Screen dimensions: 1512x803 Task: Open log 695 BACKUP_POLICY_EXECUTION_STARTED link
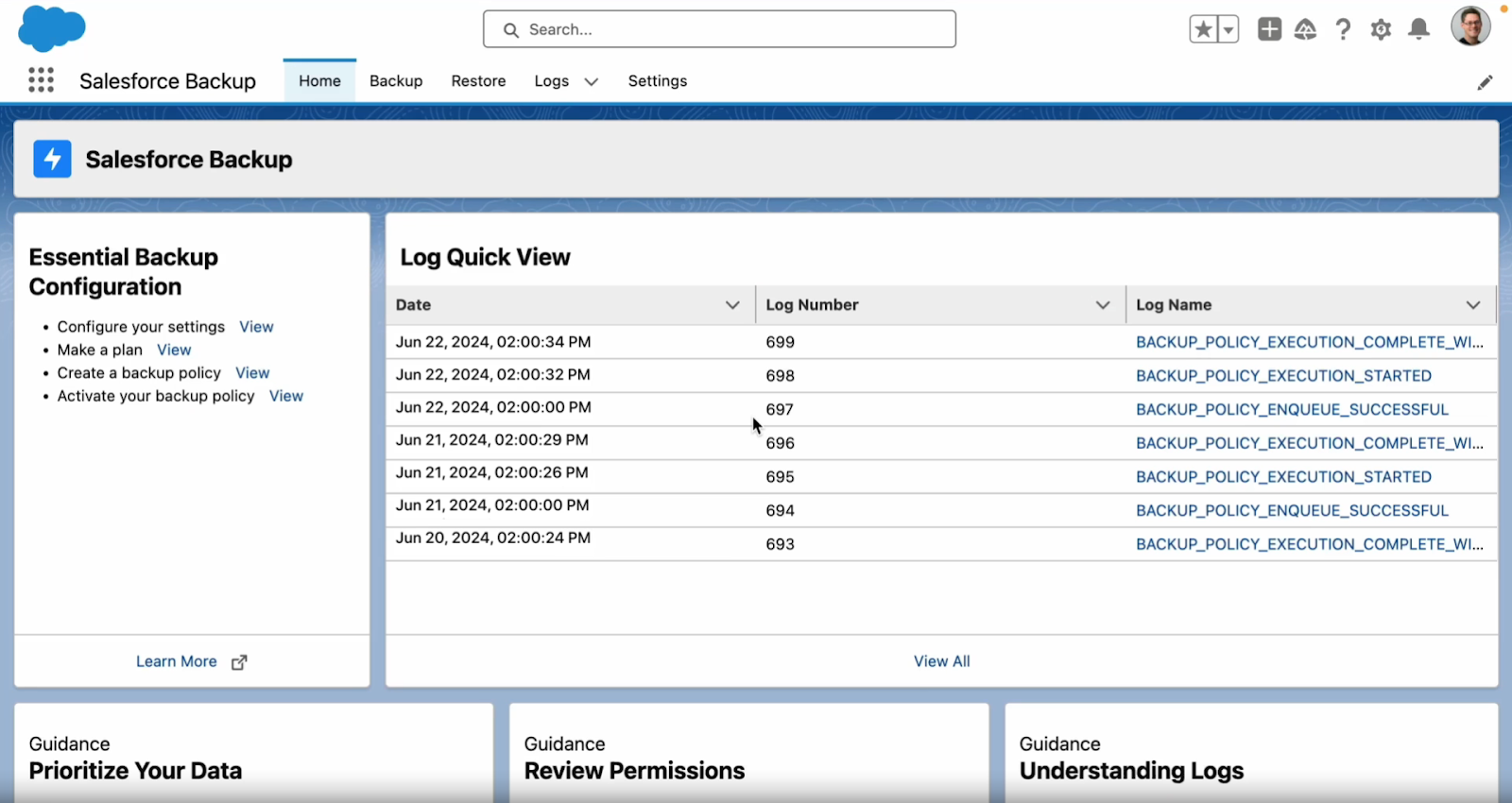coord(1283,477)
